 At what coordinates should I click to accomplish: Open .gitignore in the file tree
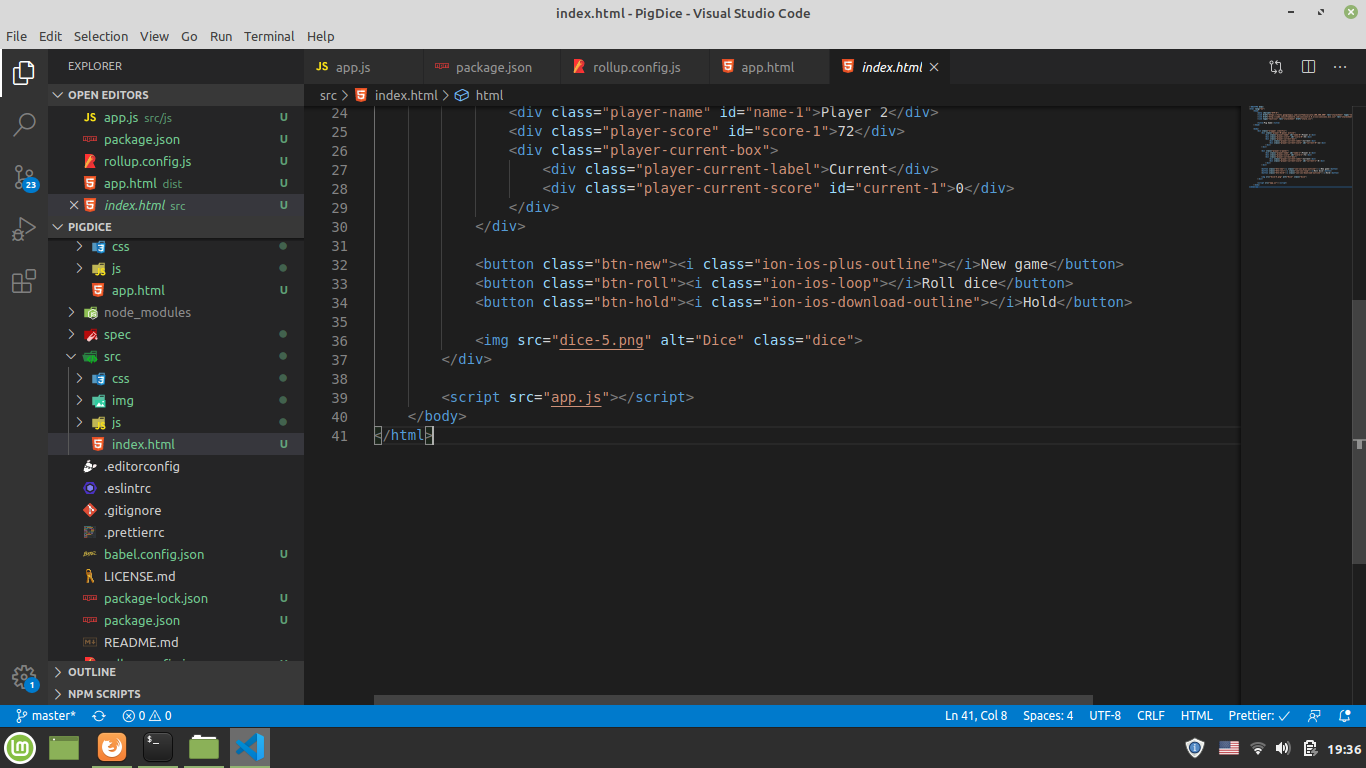tap(176, 510)
